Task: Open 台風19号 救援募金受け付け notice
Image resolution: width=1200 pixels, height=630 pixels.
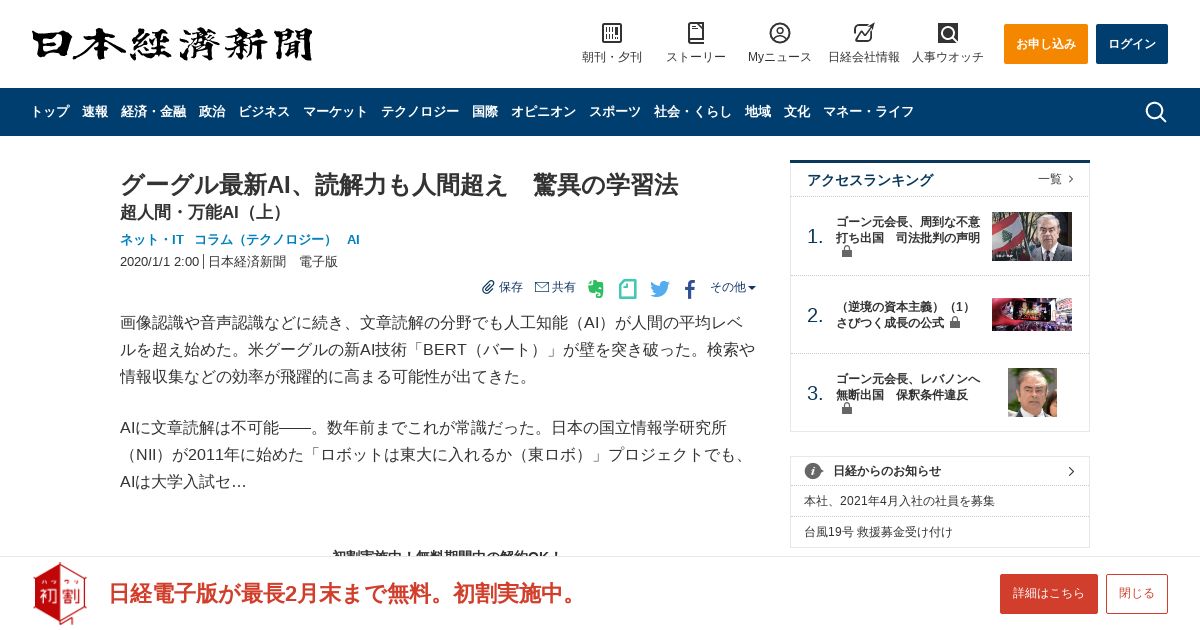Action: click(x=878, y=532)
